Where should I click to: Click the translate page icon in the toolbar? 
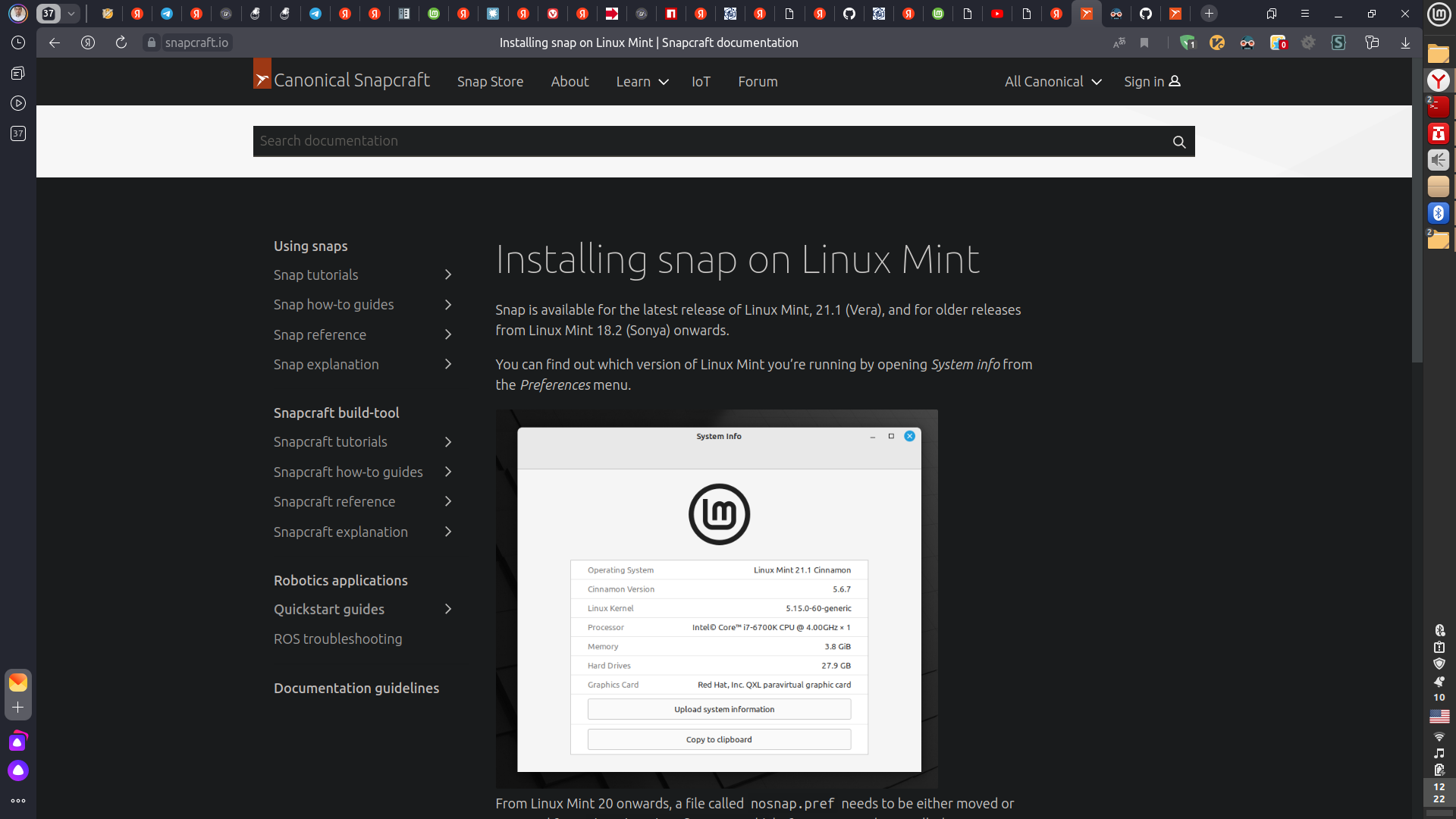click(x=1119, y=43)
